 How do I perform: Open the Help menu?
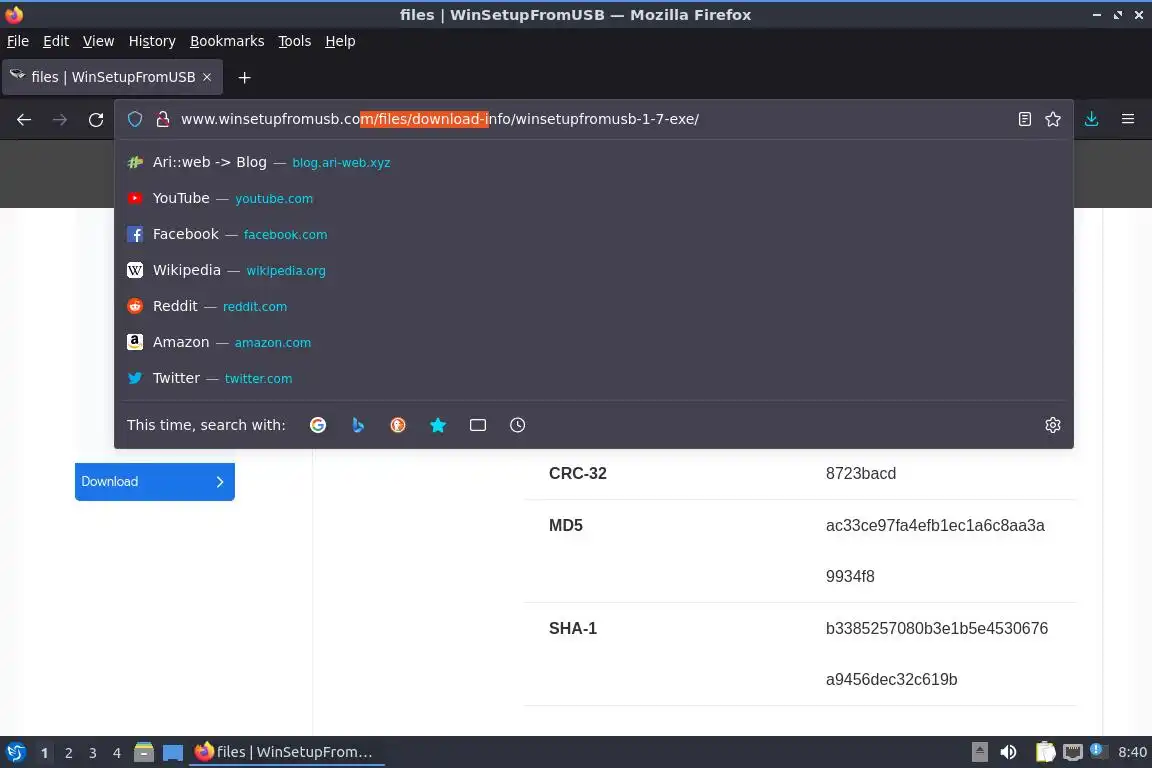coord(340,41)
